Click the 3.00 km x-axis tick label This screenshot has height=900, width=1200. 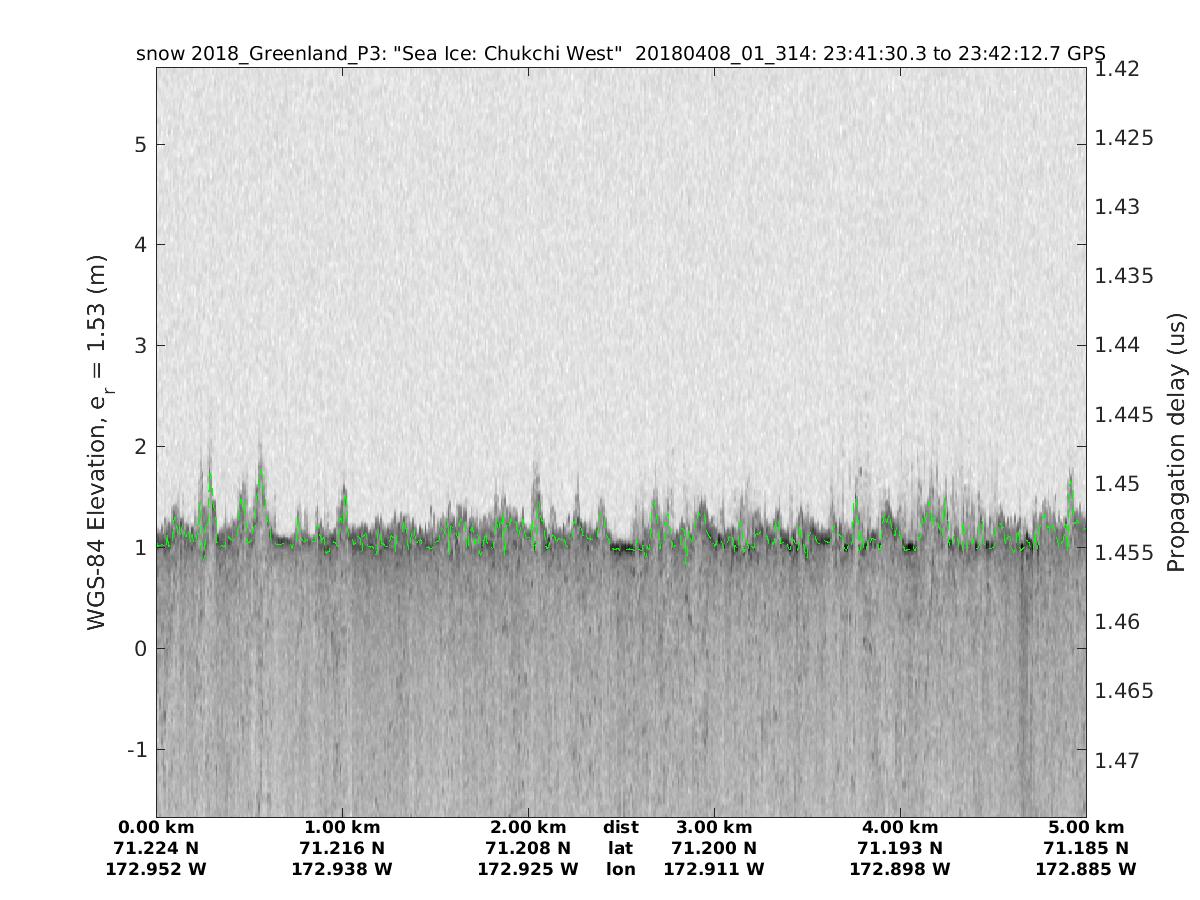714,828
